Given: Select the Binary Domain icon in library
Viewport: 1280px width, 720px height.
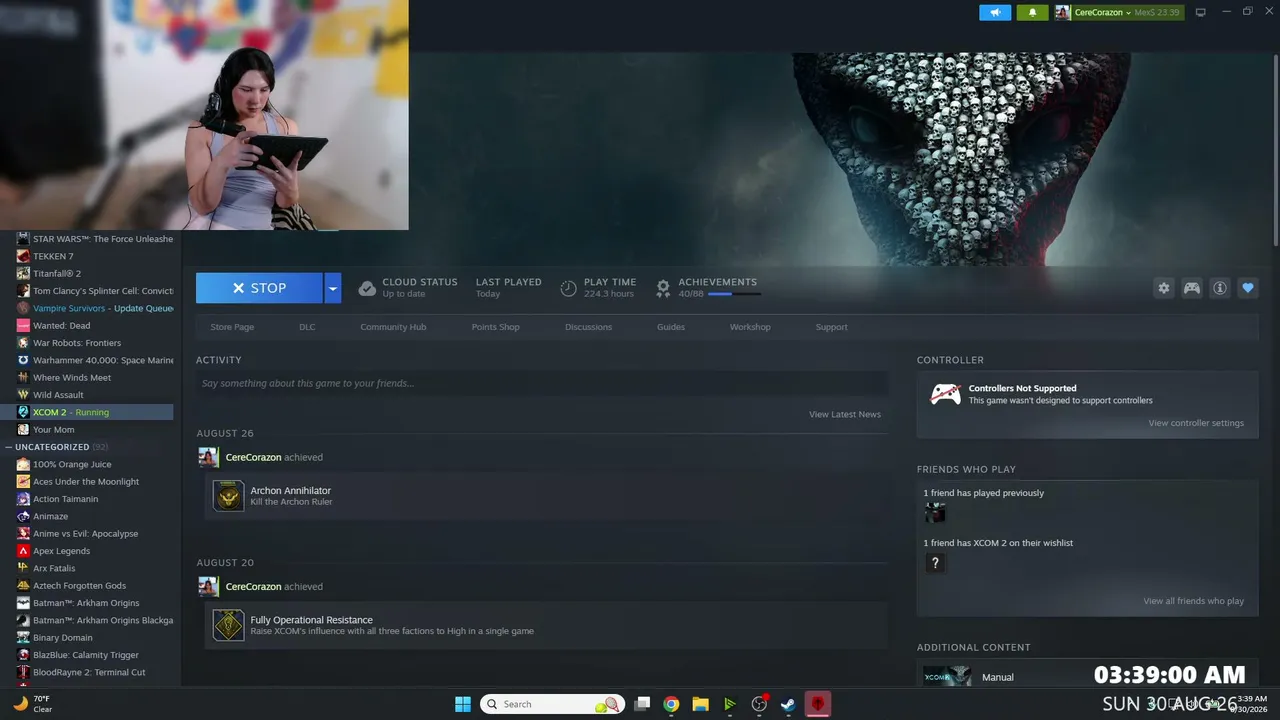Looking at the screenshot, I should pos(23,637).
